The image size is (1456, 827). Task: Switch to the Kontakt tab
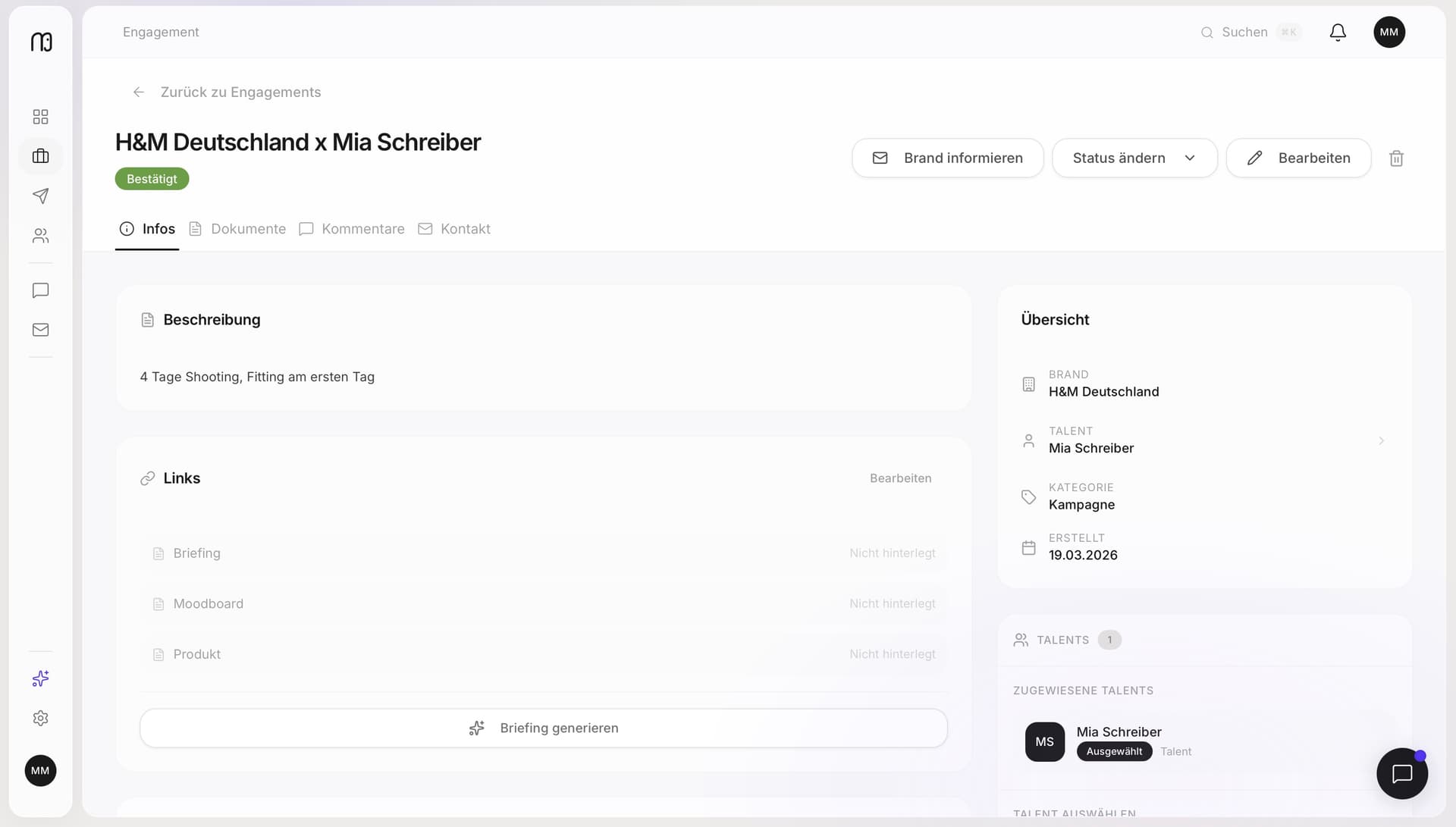pos(454,229)
